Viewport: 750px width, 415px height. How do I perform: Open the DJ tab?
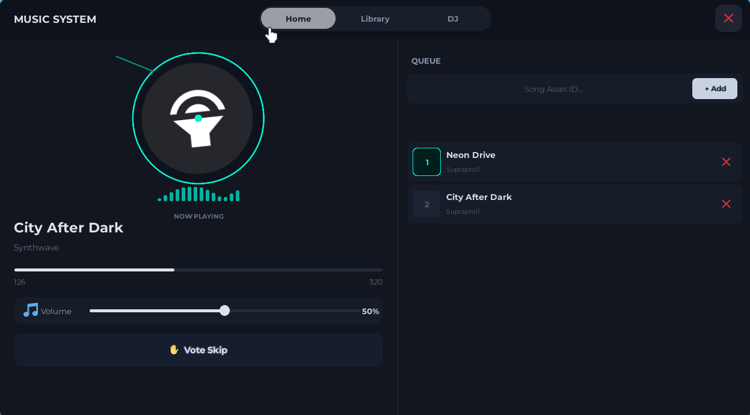pos(452,19)
